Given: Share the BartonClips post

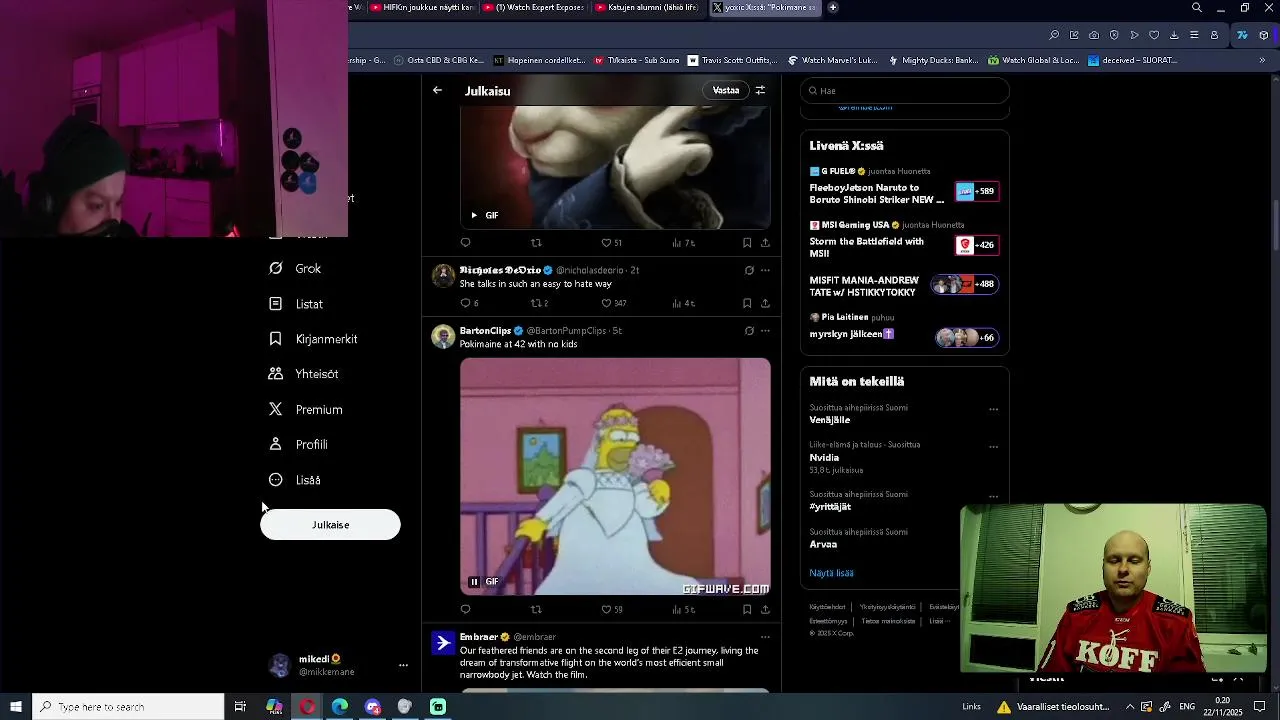Looking at the screenshot, I should (x=765, y=609).
